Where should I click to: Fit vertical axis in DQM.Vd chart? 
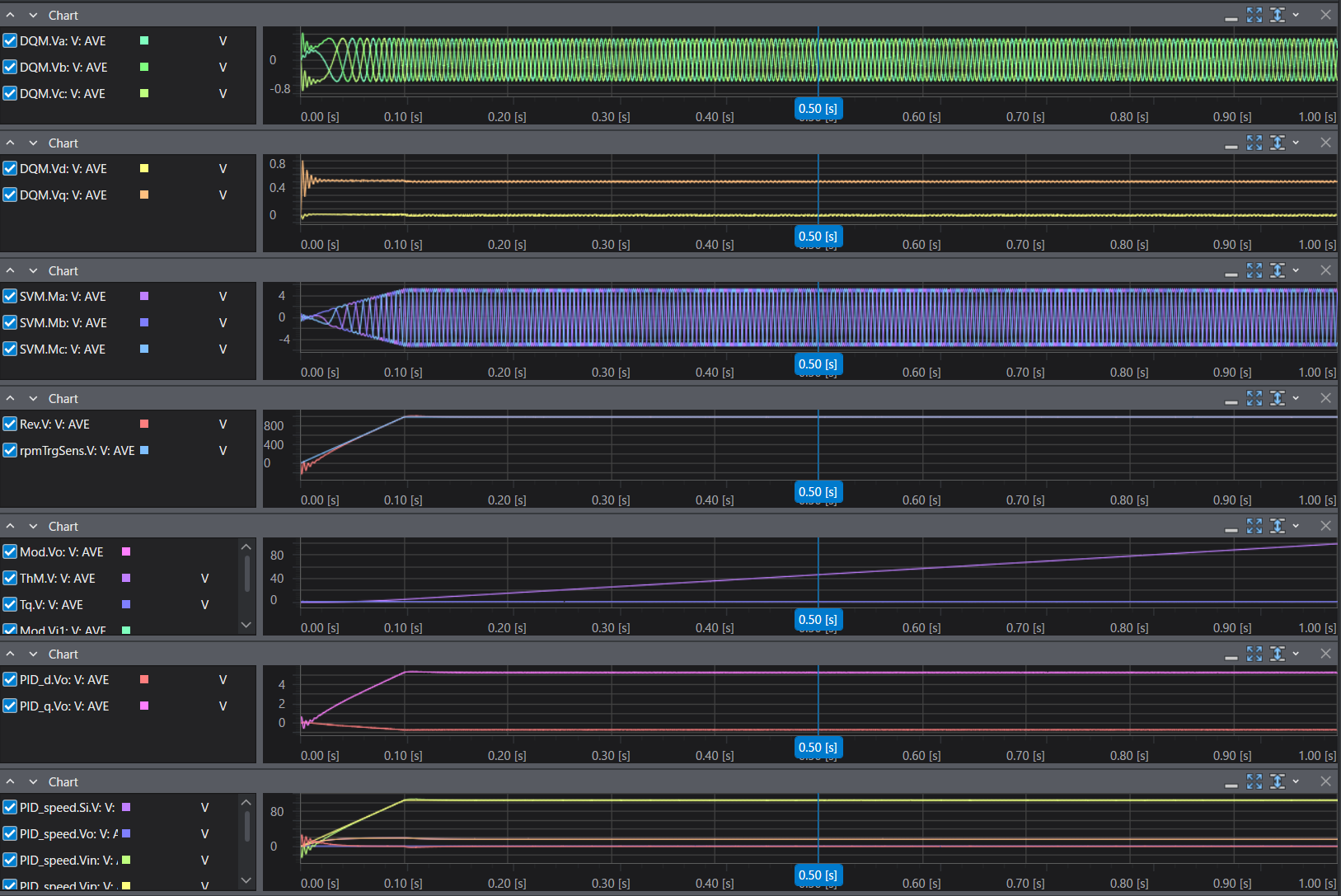pos(1278,143)
